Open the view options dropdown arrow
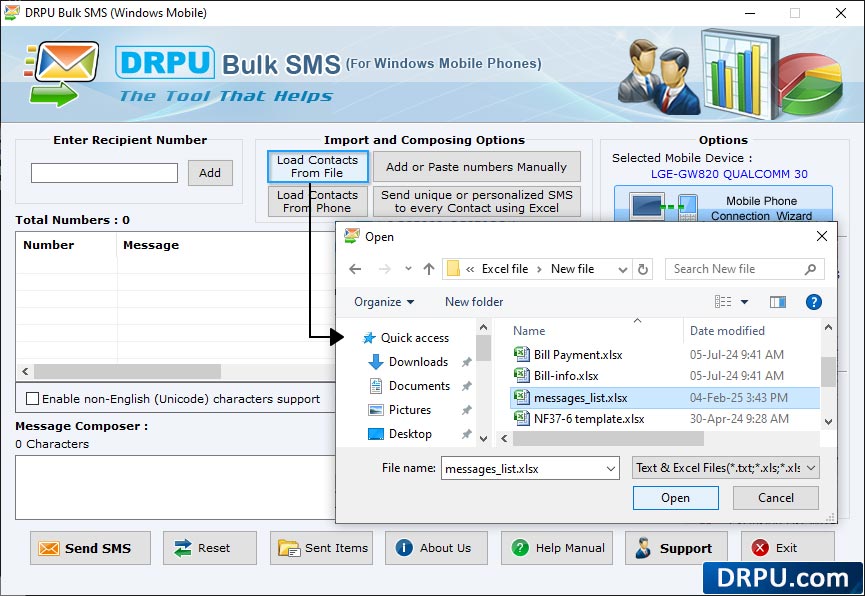 click(x=744, y=302)
